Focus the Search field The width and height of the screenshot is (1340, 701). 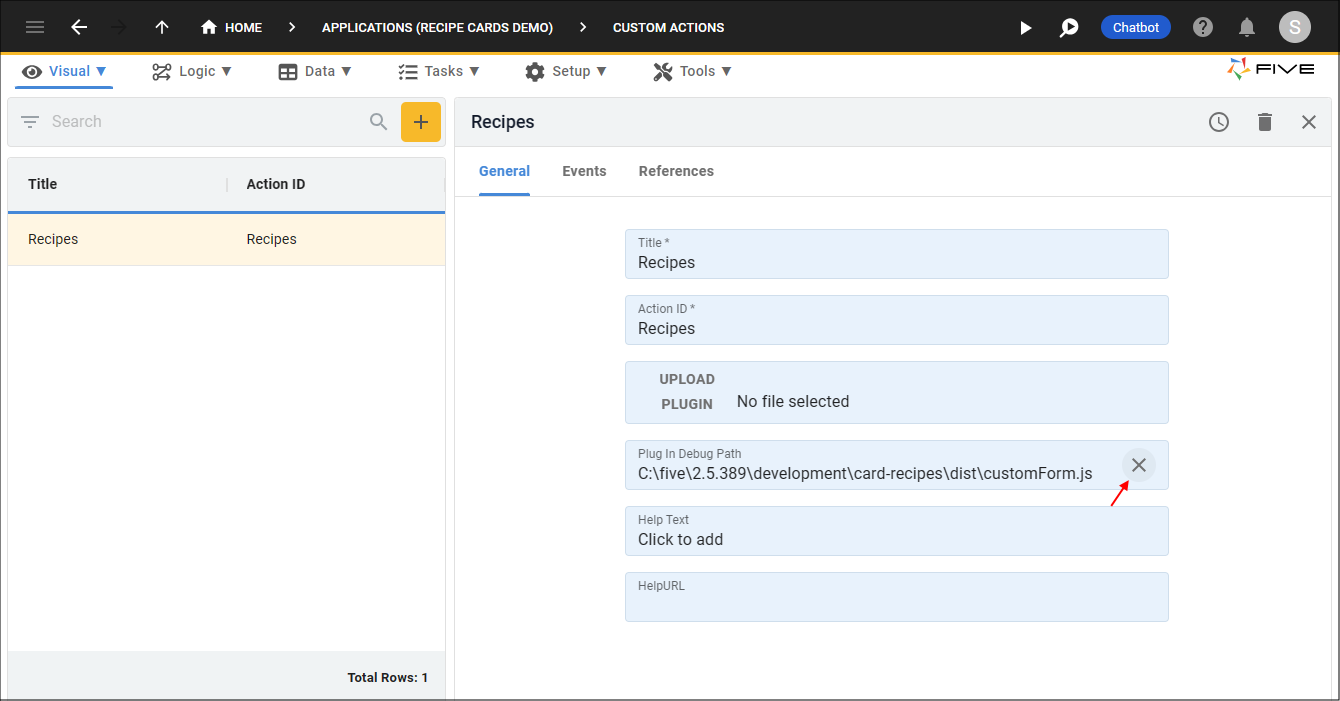pyautogui.click(x=205, y=122)
